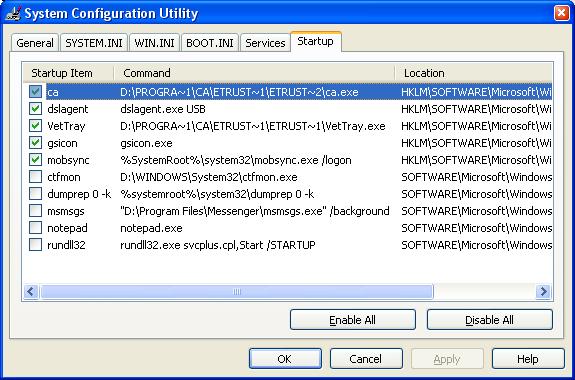
Task: Disable the gsicon startup checkbox
Action: pos(36,143)
